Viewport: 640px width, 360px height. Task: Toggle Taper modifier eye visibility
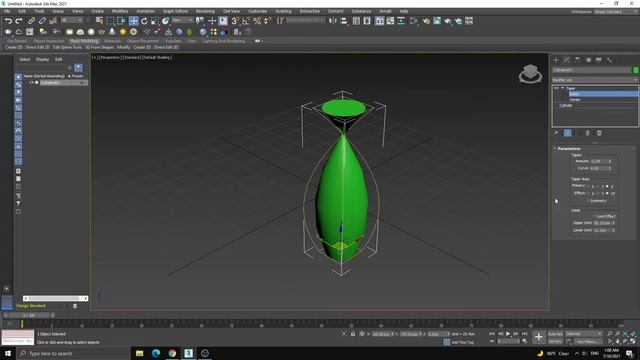[556, 88]
